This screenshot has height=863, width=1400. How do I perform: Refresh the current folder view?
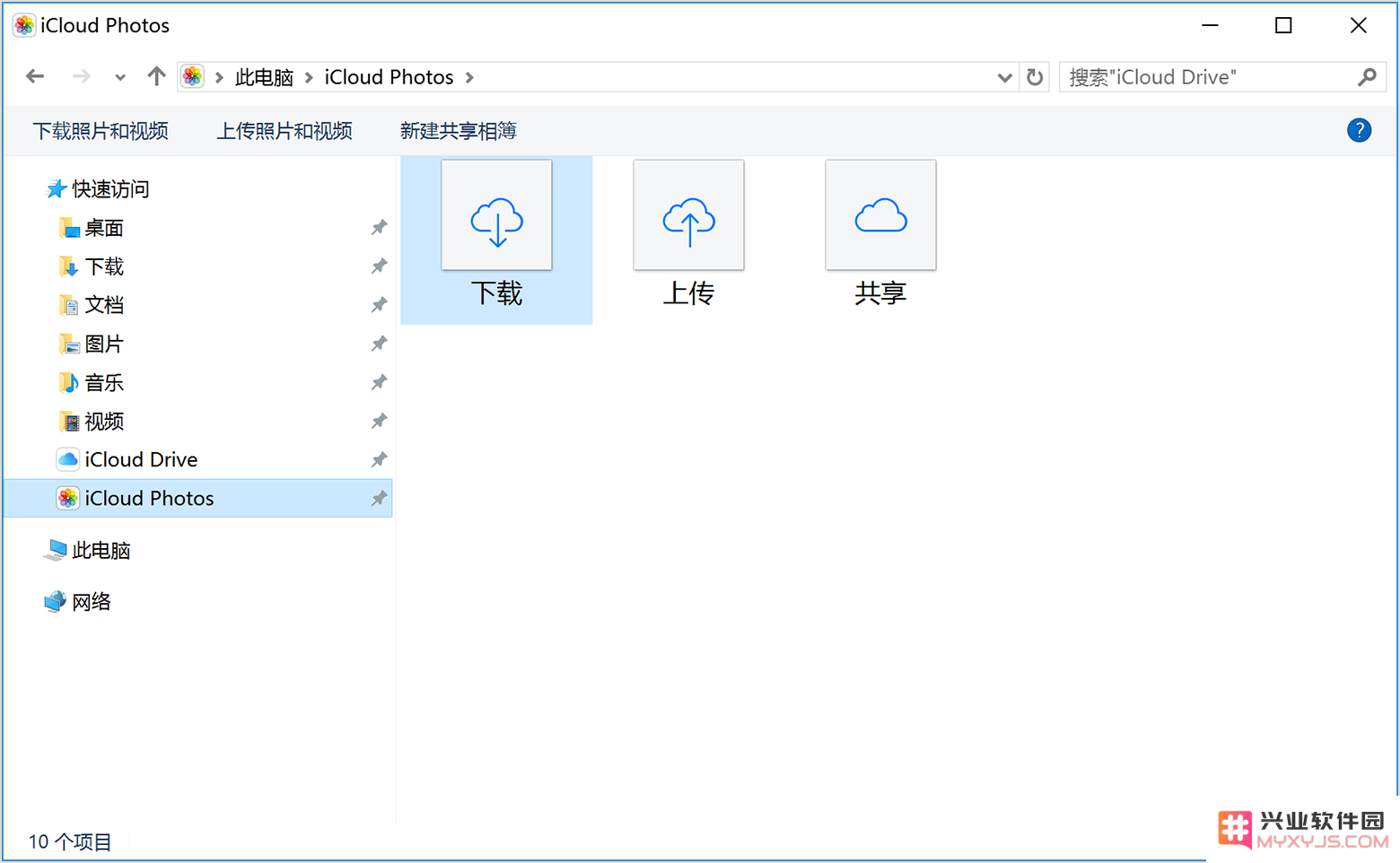coord(1035,77)
